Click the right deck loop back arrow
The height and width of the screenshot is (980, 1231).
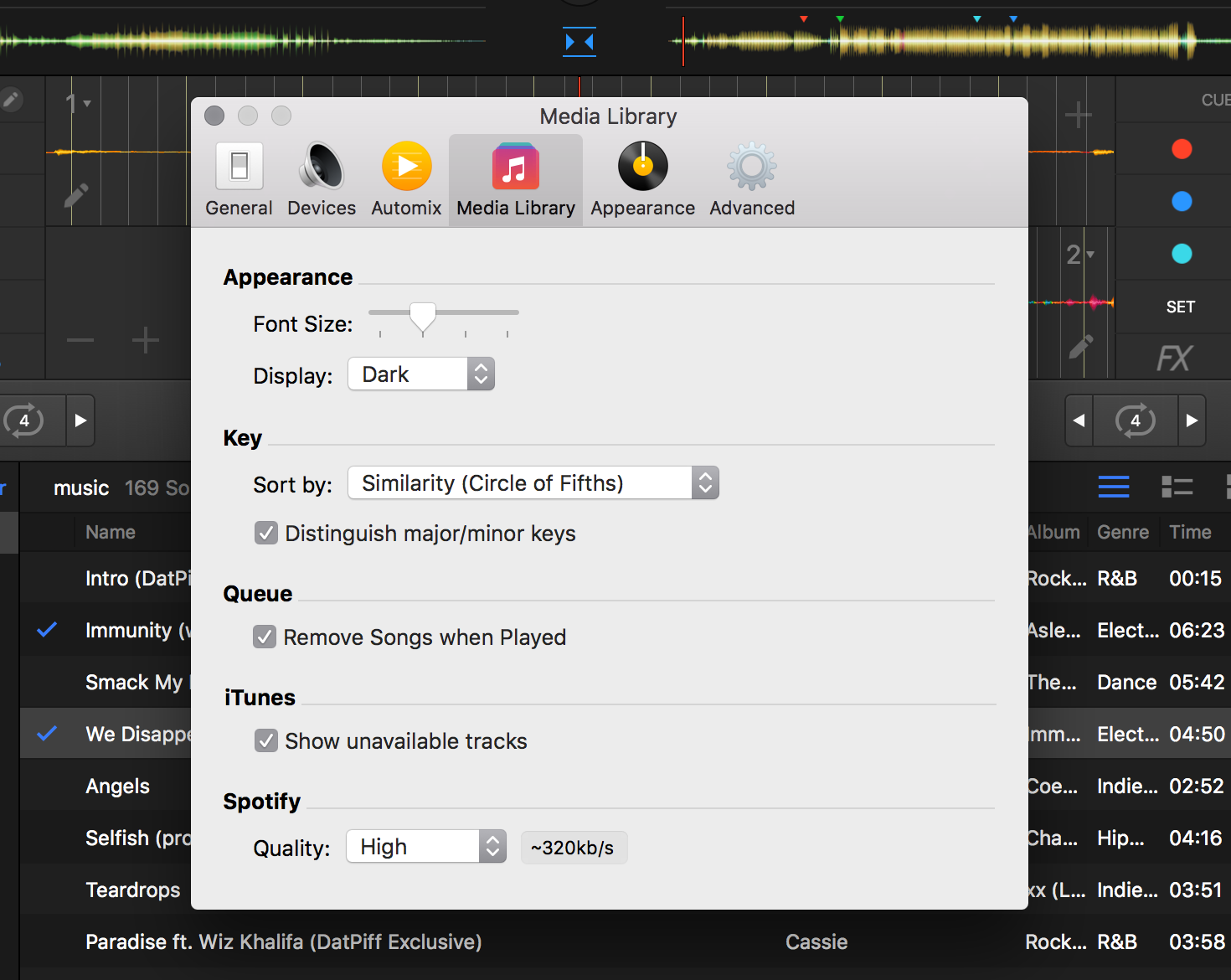click(1079, 420)
